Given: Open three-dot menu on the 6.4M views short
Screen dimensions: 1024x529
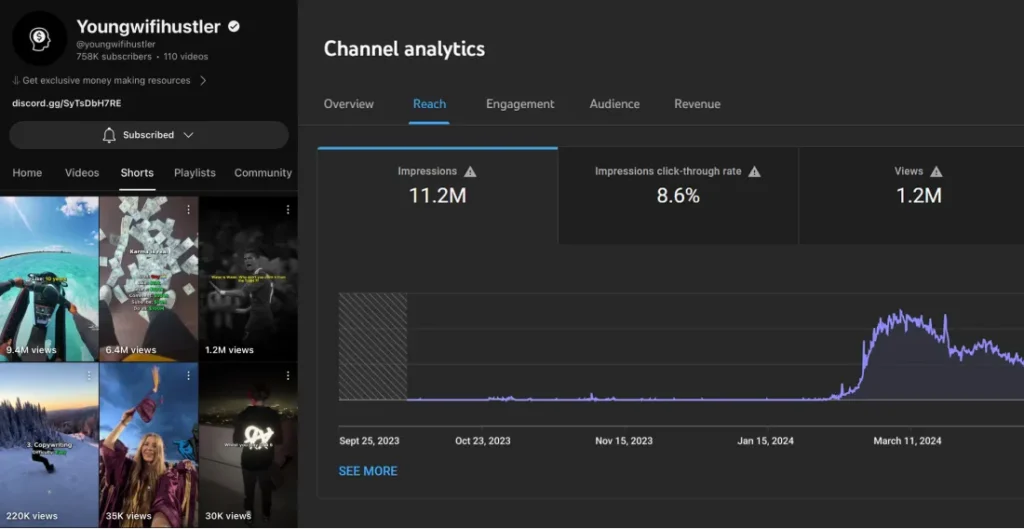Looking at the screenshot, I should (189, 209).
